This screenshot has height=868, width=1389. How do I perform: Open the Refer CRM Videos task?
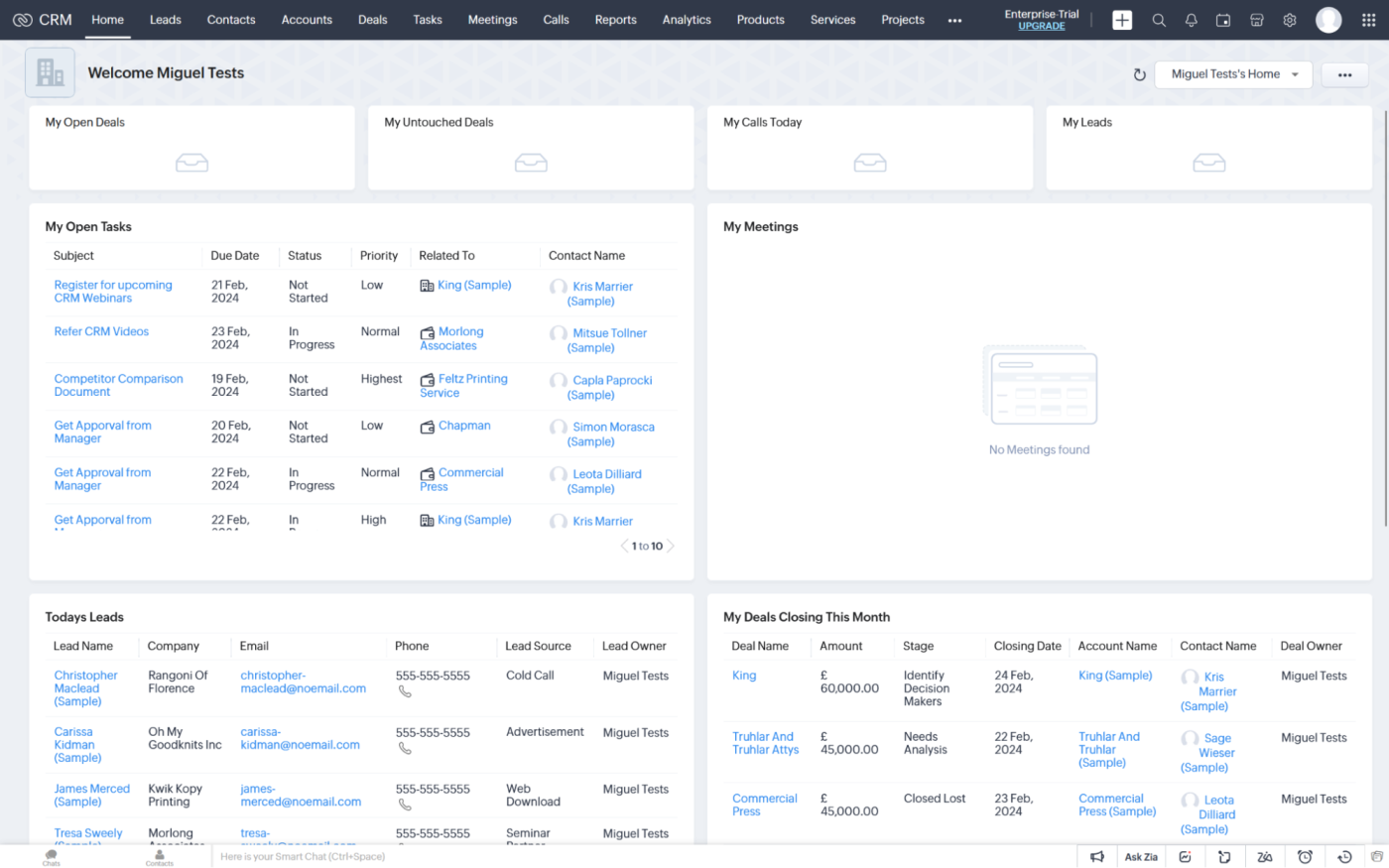101,331
